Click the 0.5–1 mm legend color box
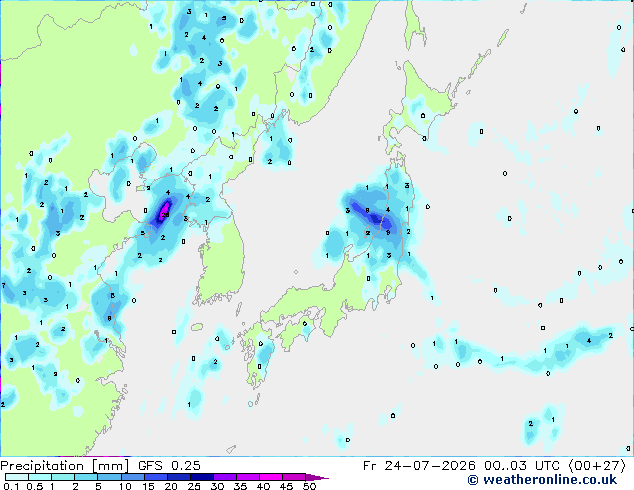The height and width of the screenshot is (490, 634). click(40, 477)
